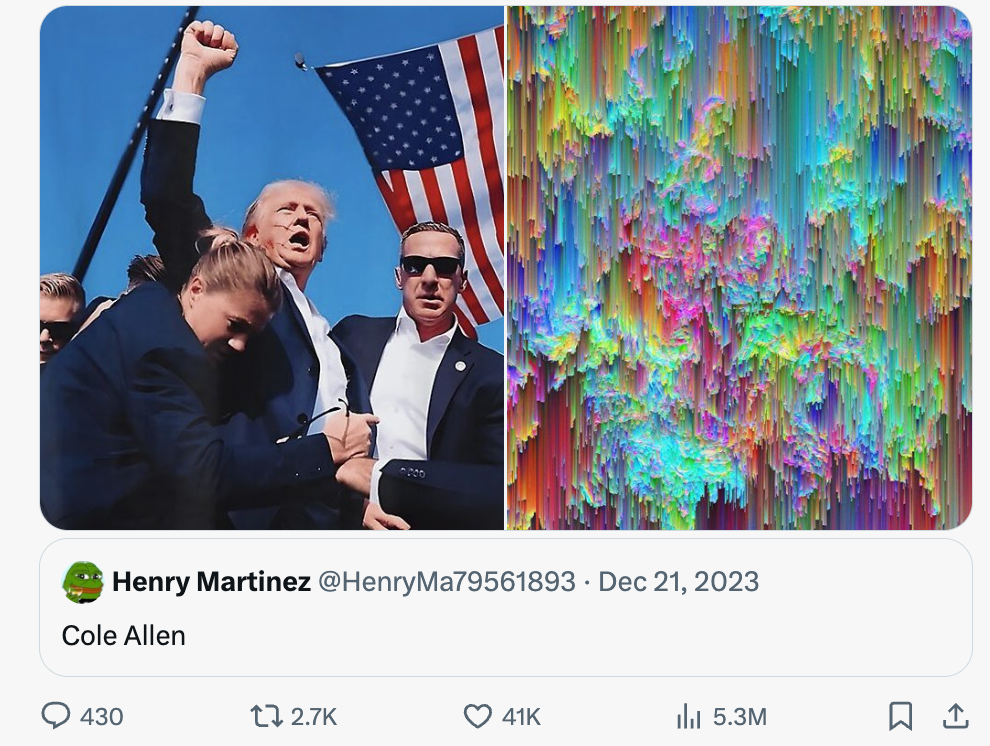Click the reply speech bubble icon
This screenshot has height=746, width=990.
click(x=57, y=717)
